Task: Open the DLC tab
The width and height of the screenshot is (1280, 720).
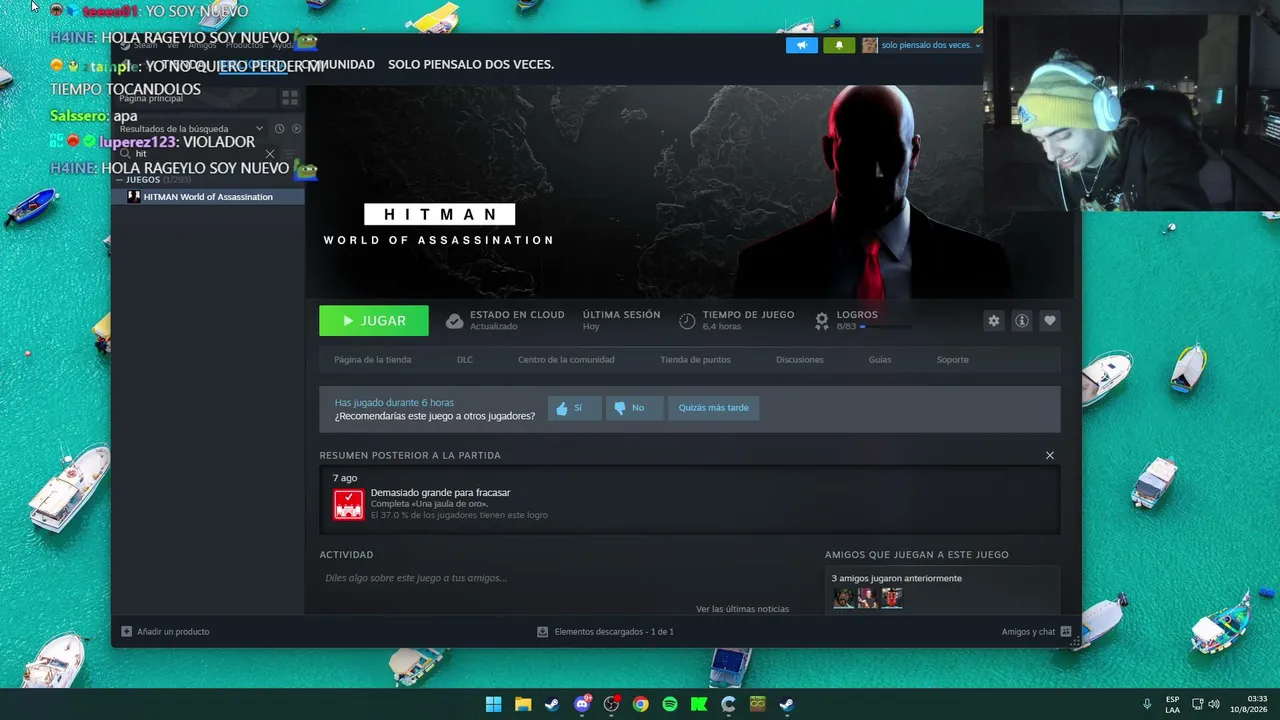Action: pyautogui.click(x=465, y=360)
